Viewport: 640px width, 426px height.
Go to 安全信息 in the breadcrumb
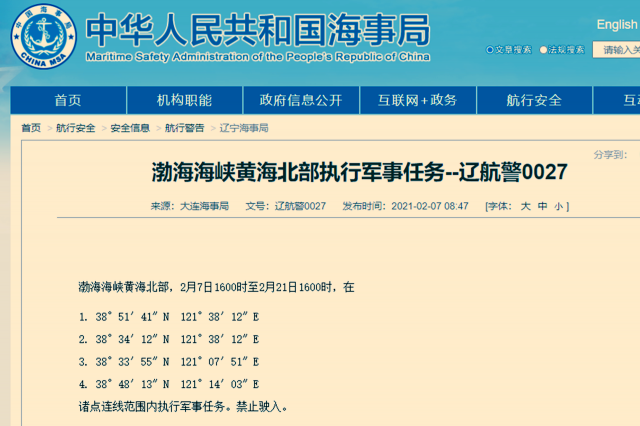tap(130, 128)
